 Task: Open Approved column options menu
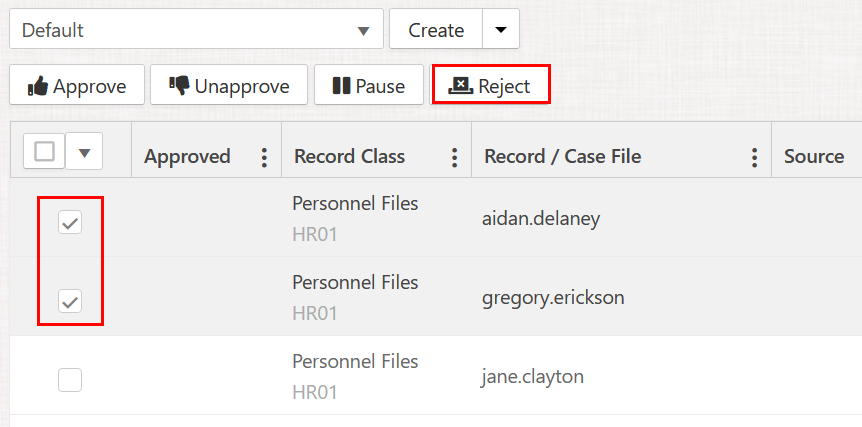[264, 157]
